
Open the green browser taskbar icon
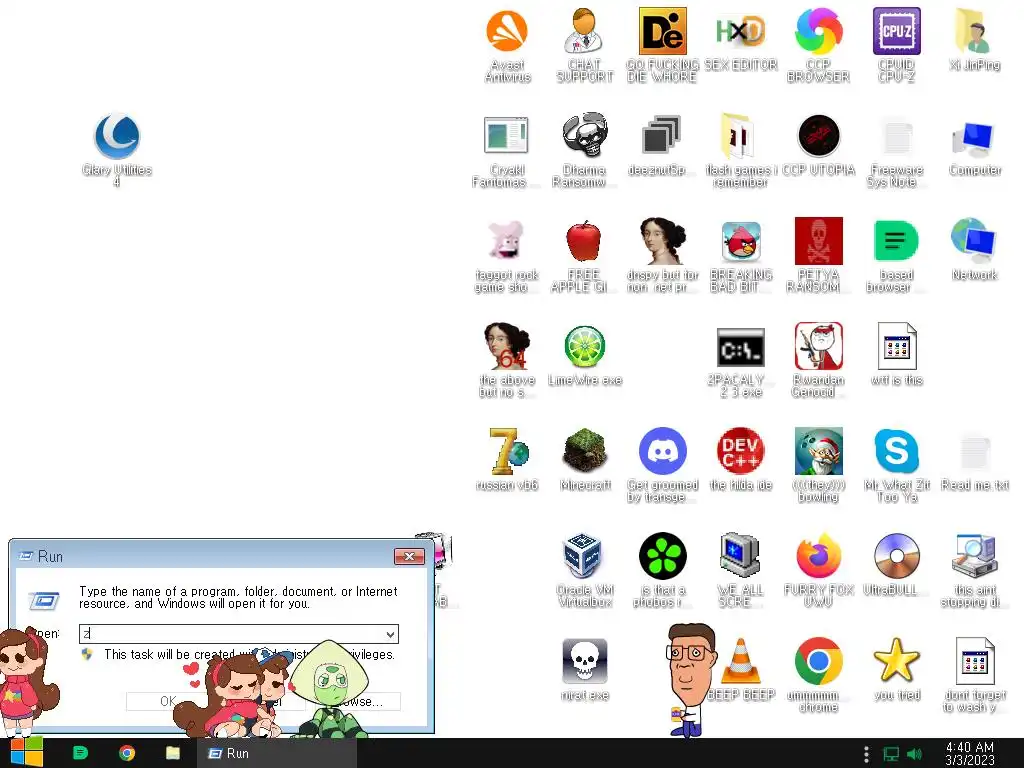tap(80, 753)
